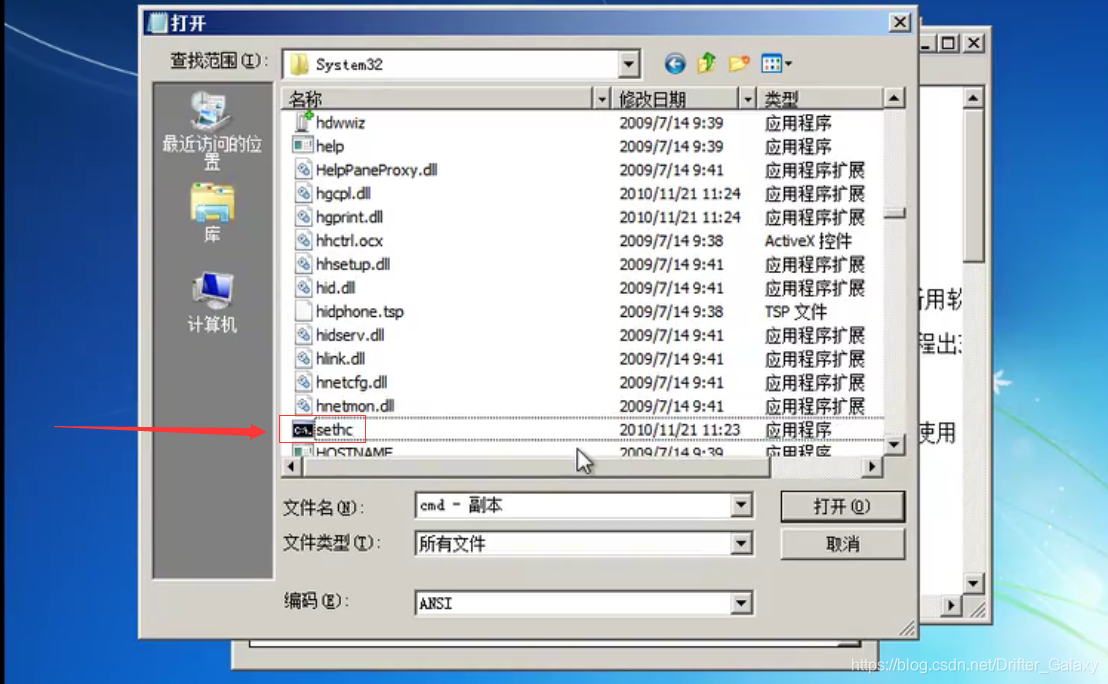
Task: Select the hlink.dll file icon
Action: pyautogui.click(x=303, y=358)
